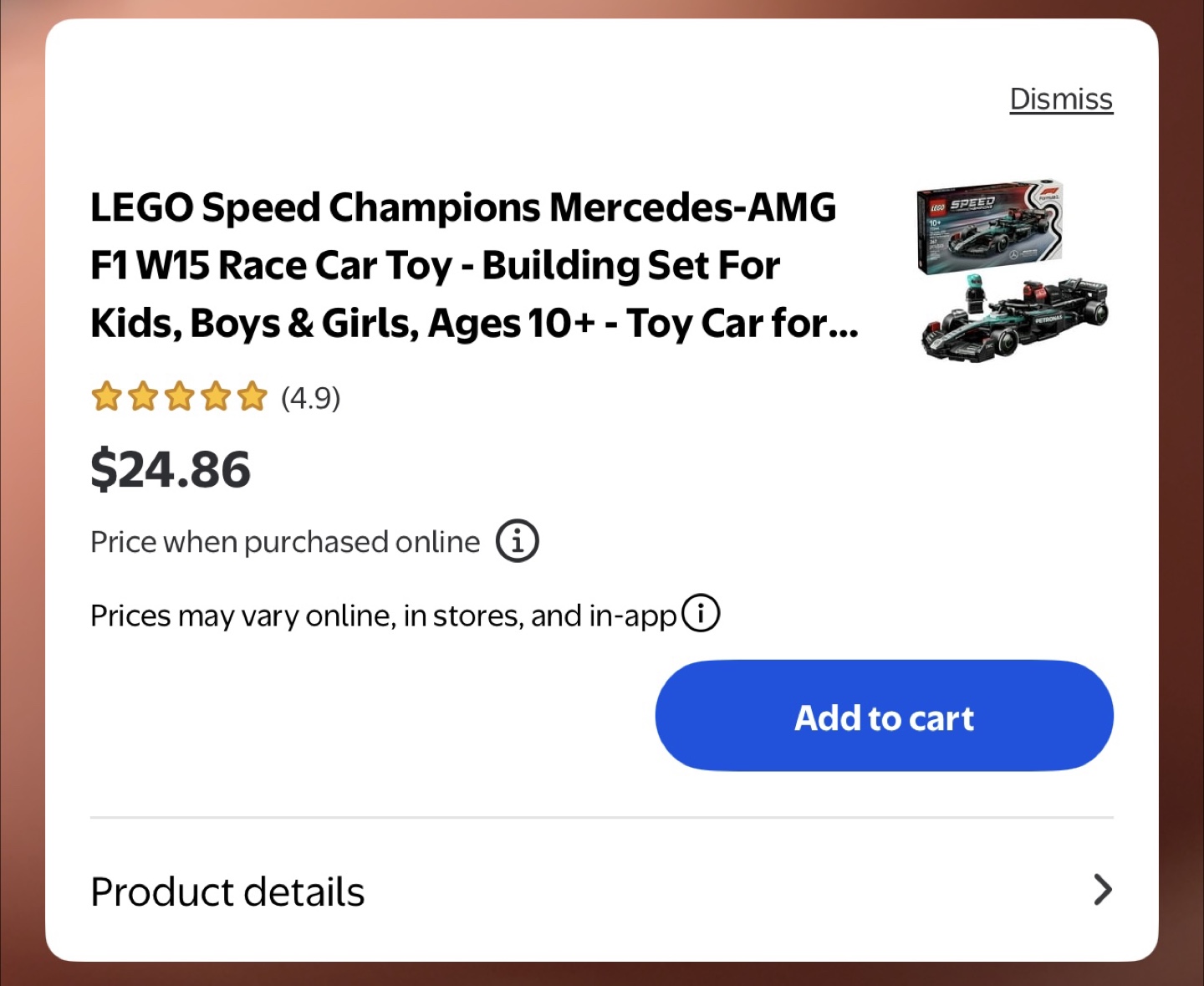Open info icon beside "Price when purchased online"

pyautogui.click(x=517, y=541)
